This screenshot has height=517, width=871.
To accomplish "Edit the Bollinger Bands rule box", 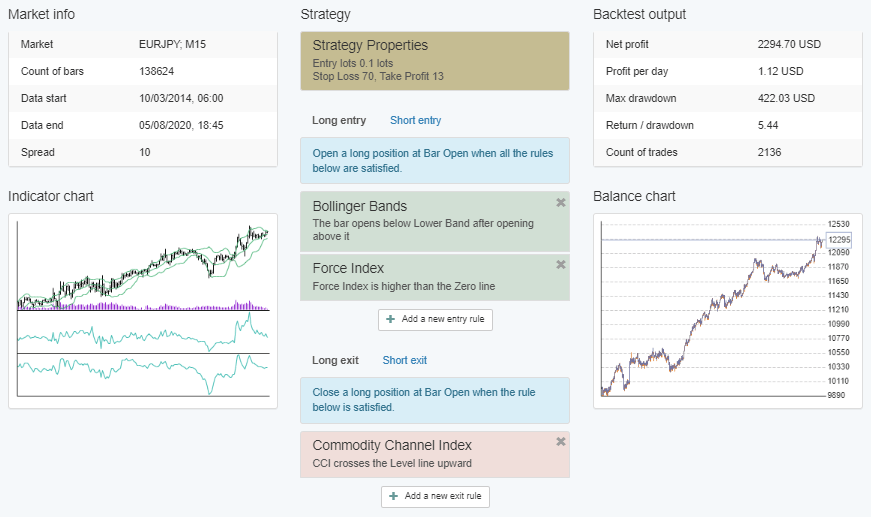I will click(x=425, y=221).
